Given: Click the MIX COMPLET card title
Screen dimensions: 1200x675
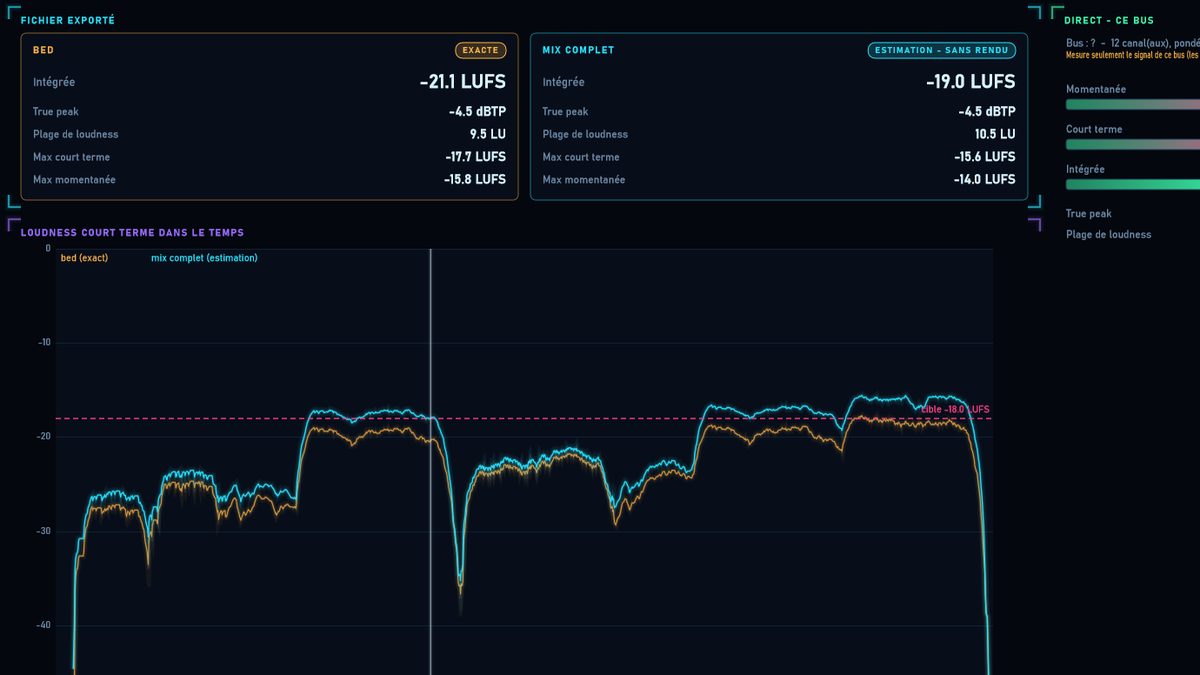Looking at the screenshot, I should 578,50.
